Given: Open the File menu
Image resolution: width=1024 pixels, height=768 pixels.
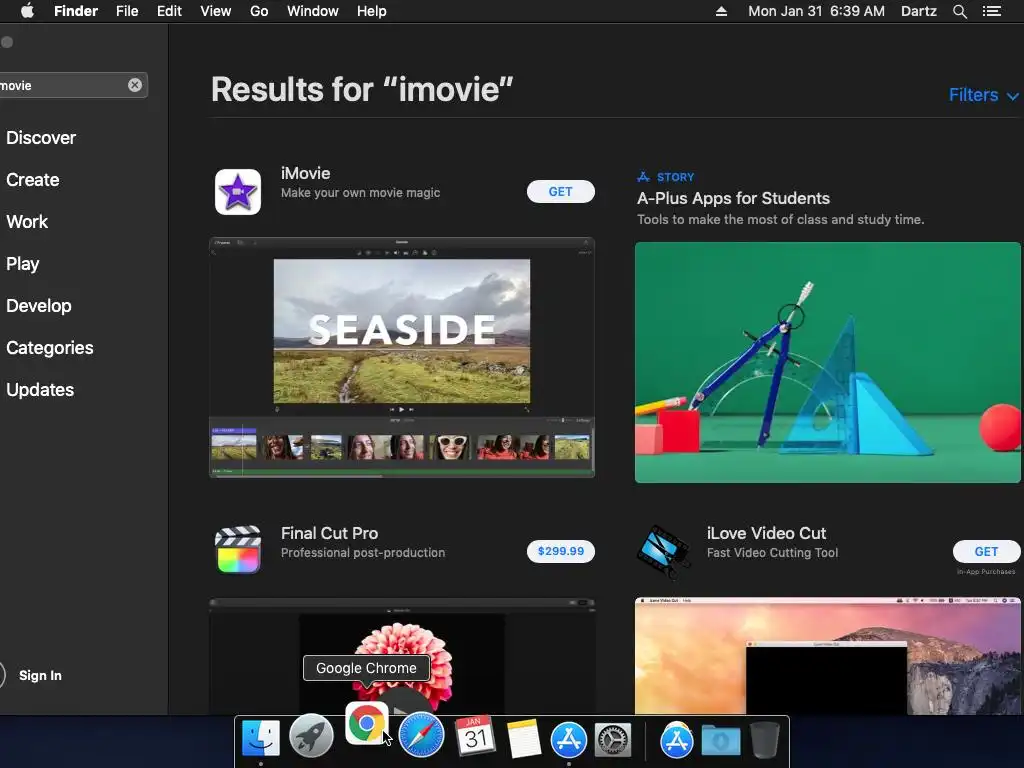Looking at the screenshot, I should tap(127, 11).
